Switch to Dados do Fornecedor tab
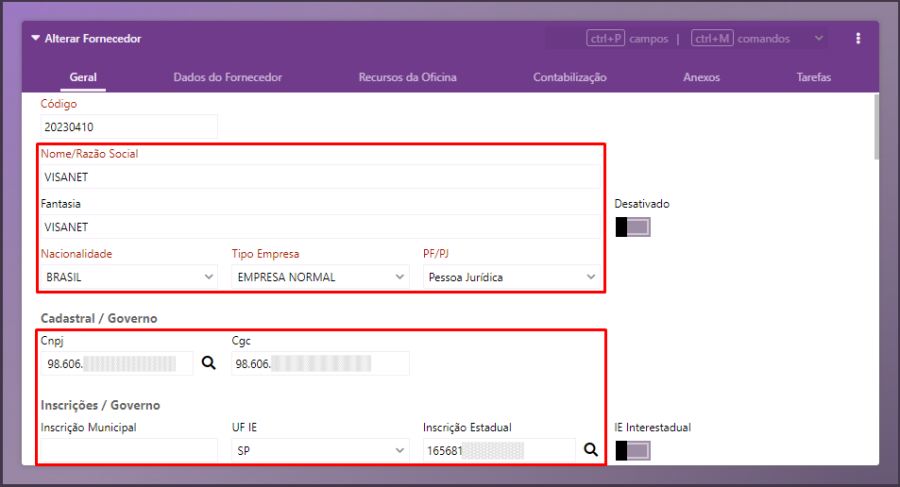 click(228, 77)
